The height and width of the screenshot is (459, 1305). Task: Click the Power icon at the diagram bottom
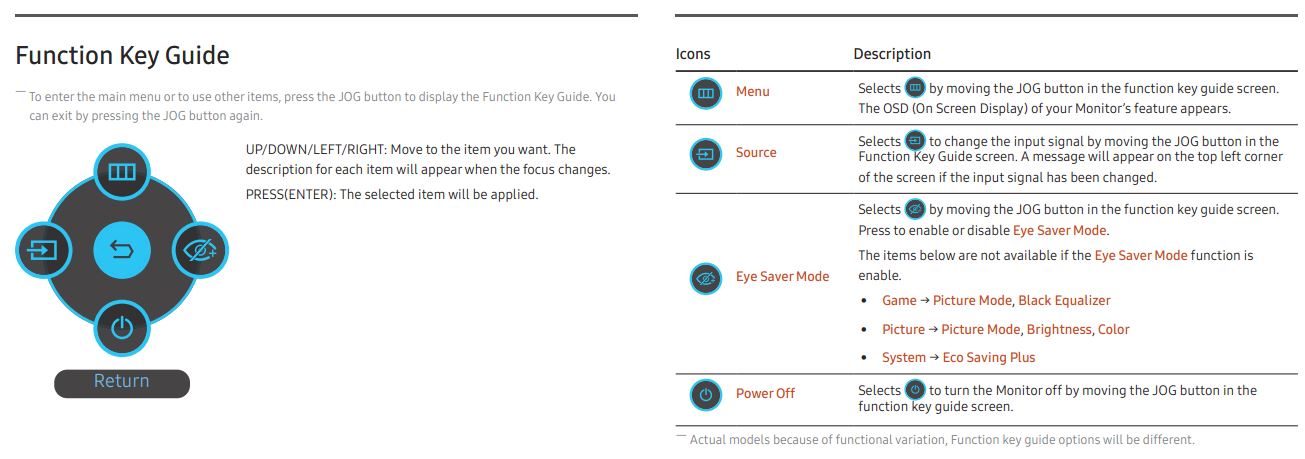[122, 327]
